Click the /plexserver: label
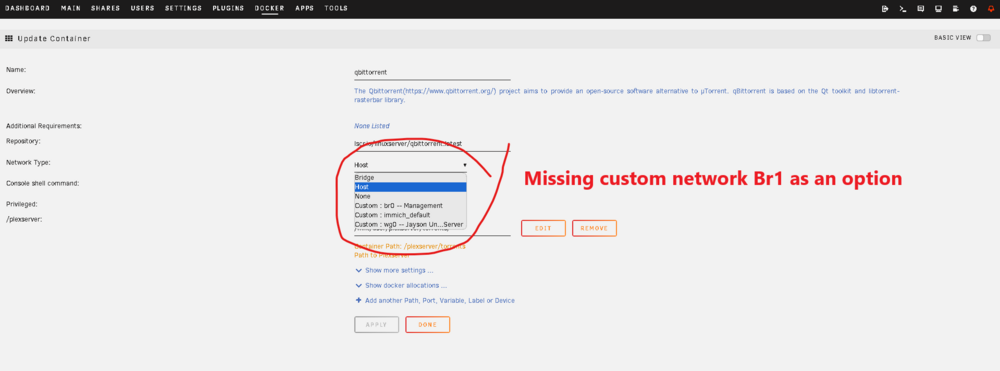The width and height of the screenshot is (1000, 371). click(24, 219)
